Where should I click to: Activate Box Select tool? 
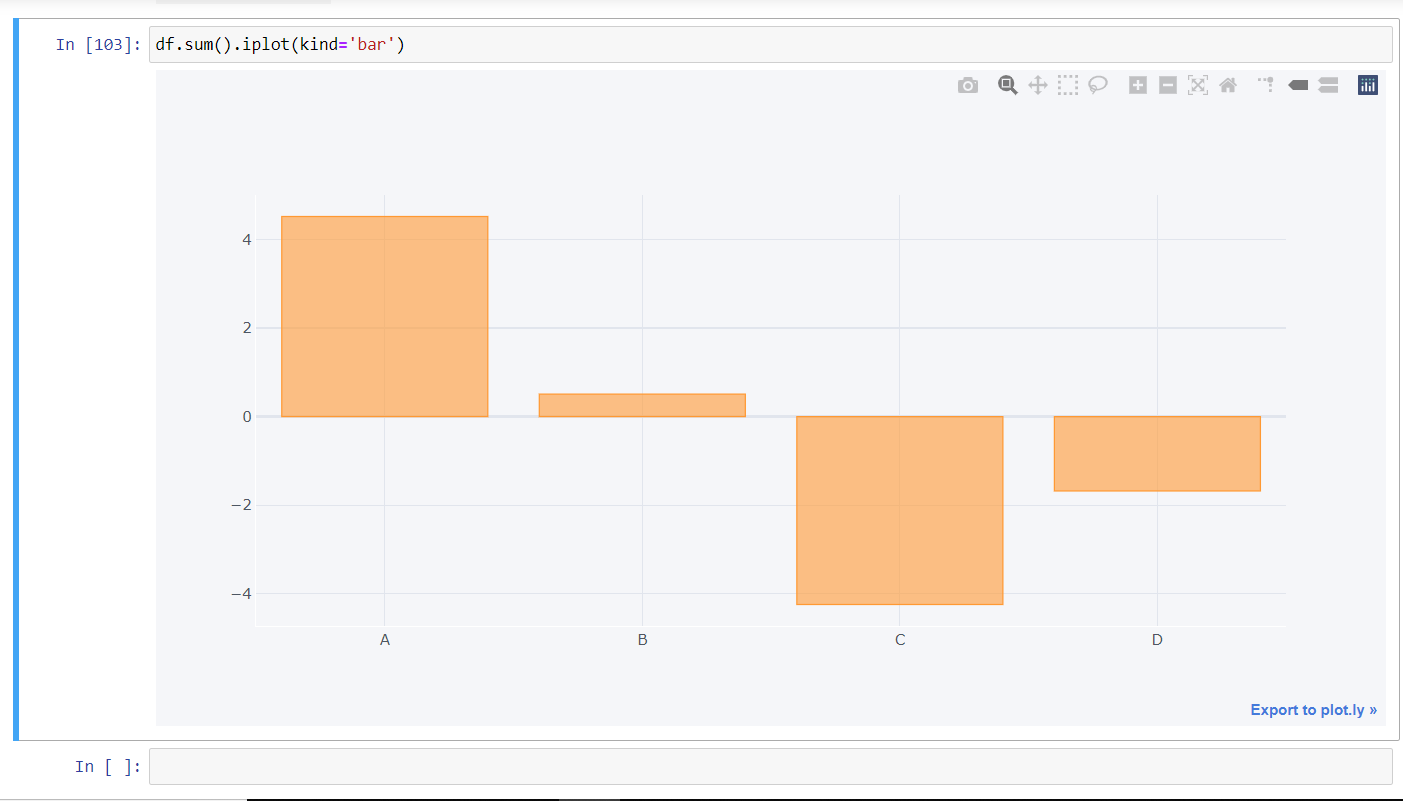[x=1068, y=86]
